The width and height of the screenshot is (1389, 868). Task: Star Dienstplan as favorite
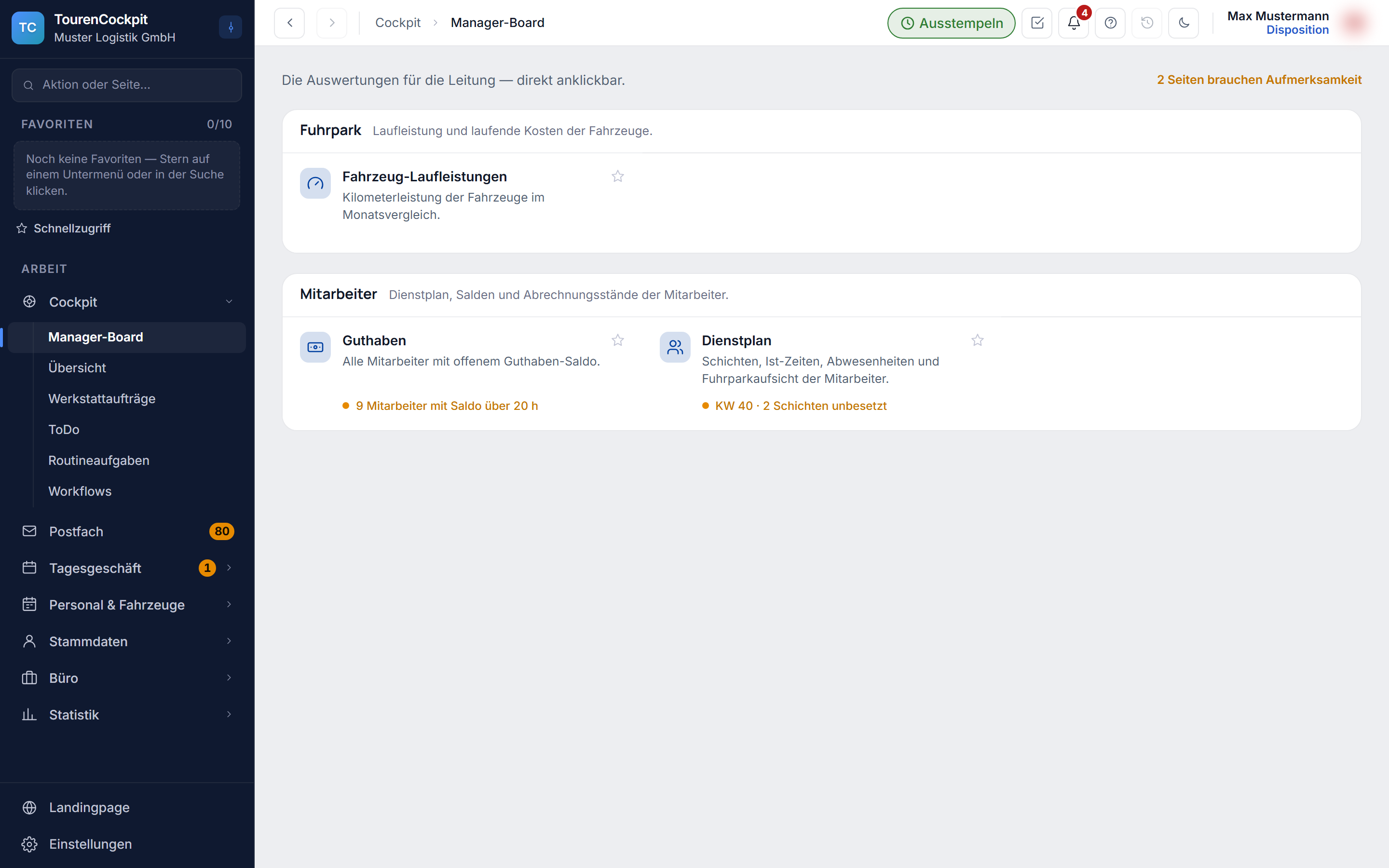(978, 340)
